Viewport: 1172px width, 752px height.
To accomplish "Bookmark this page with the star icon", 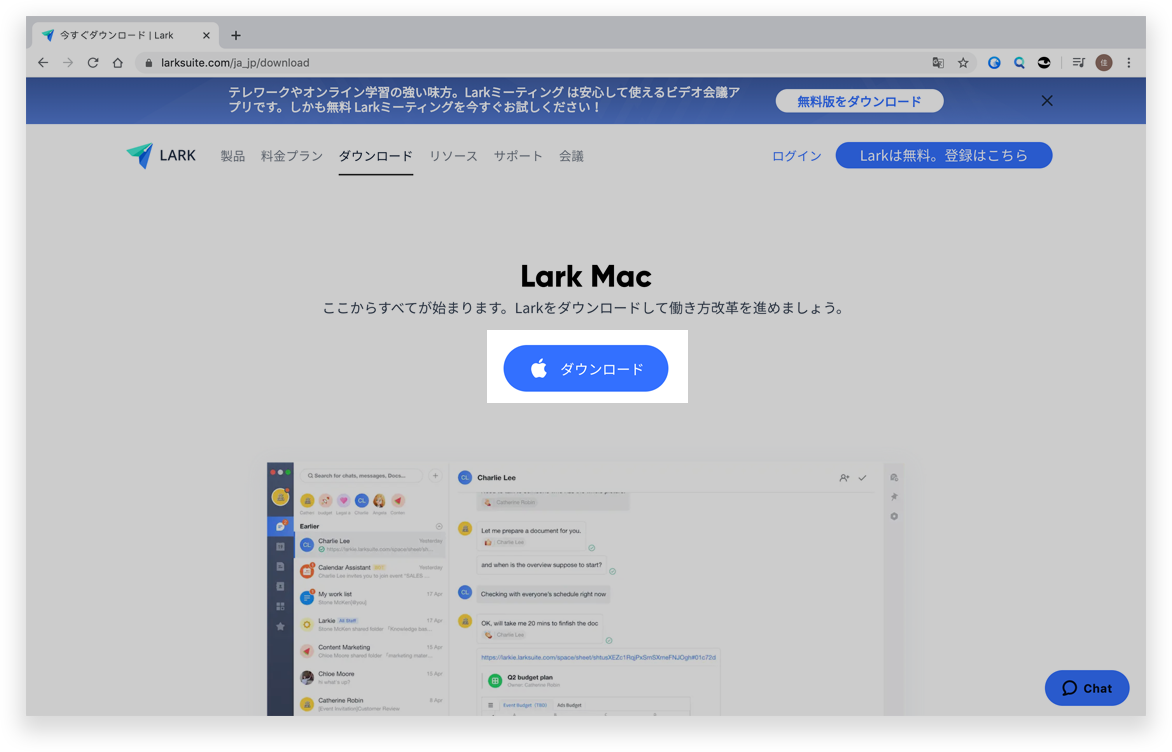I will (963, 63).
